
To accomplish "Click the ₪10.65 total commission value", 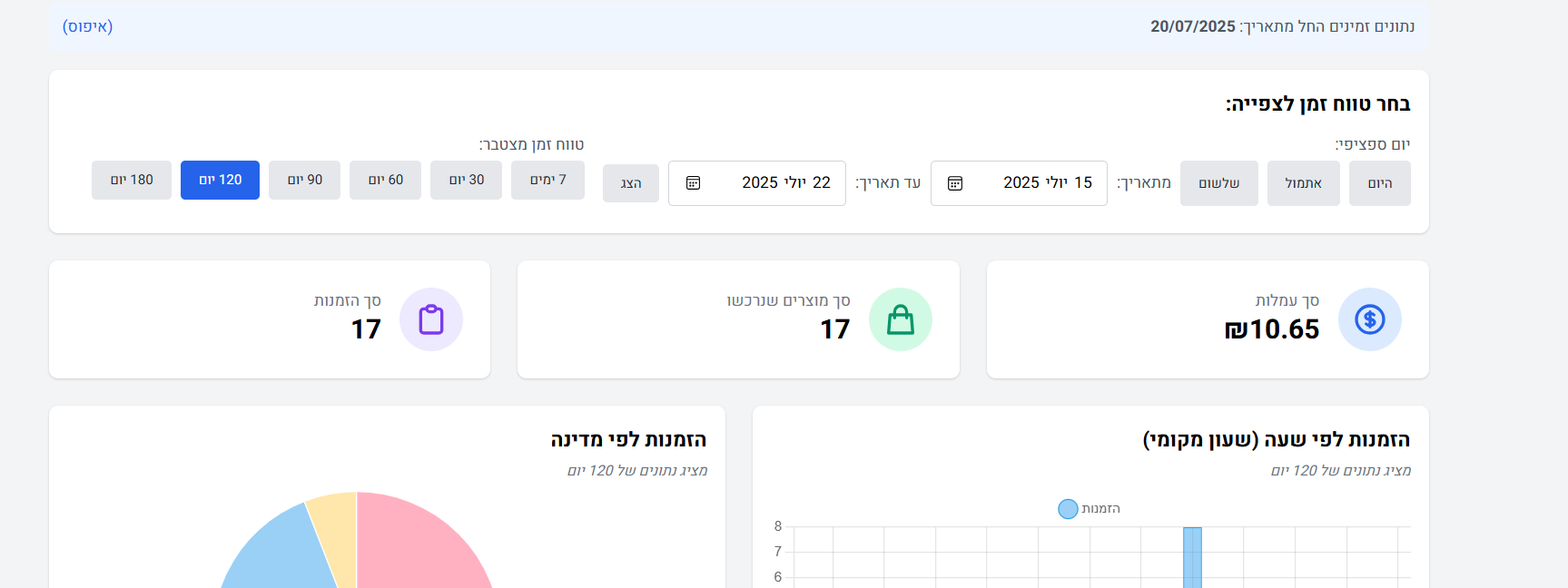I will pyautogui.click(x=1271, y=329).
